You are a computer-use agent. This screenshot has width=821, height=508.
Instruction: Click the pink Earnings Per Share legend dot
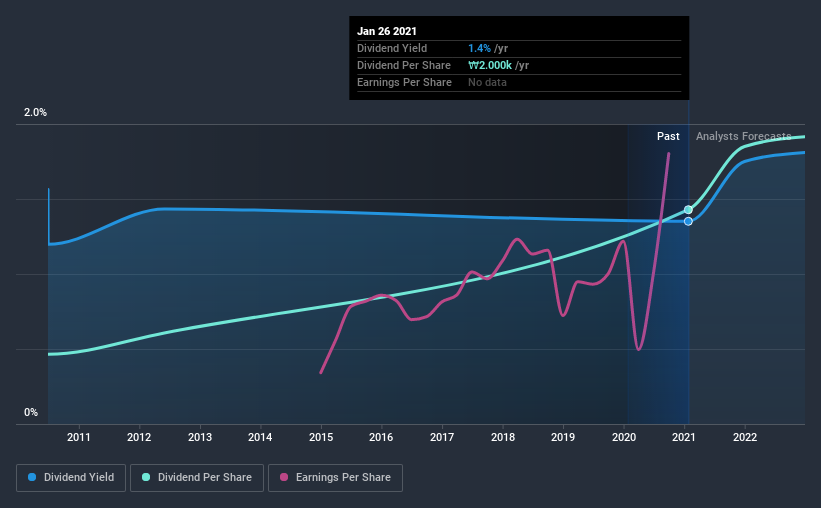point(284,477)
